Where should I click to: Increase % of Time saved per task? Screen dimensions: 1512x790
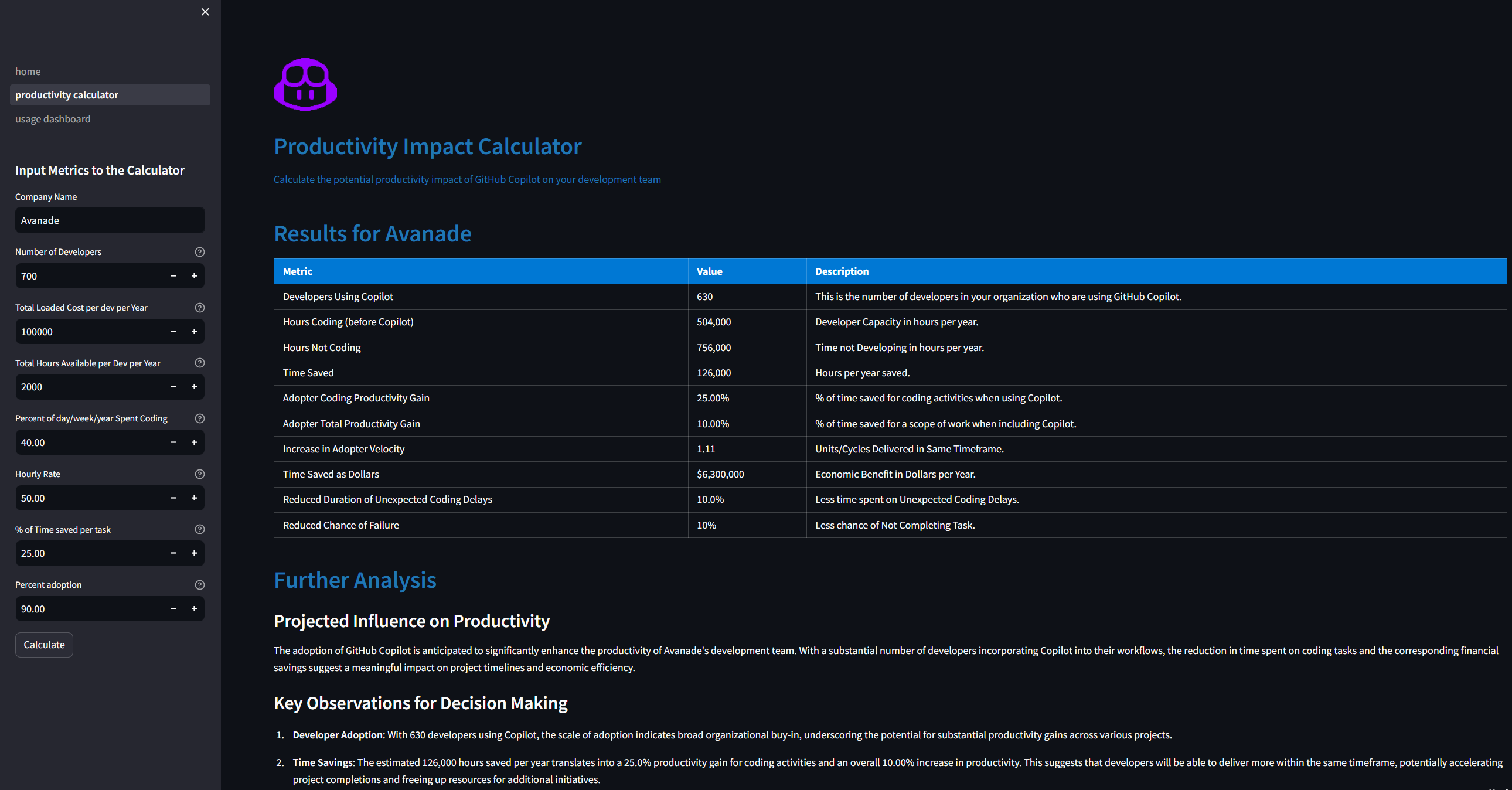195,553
